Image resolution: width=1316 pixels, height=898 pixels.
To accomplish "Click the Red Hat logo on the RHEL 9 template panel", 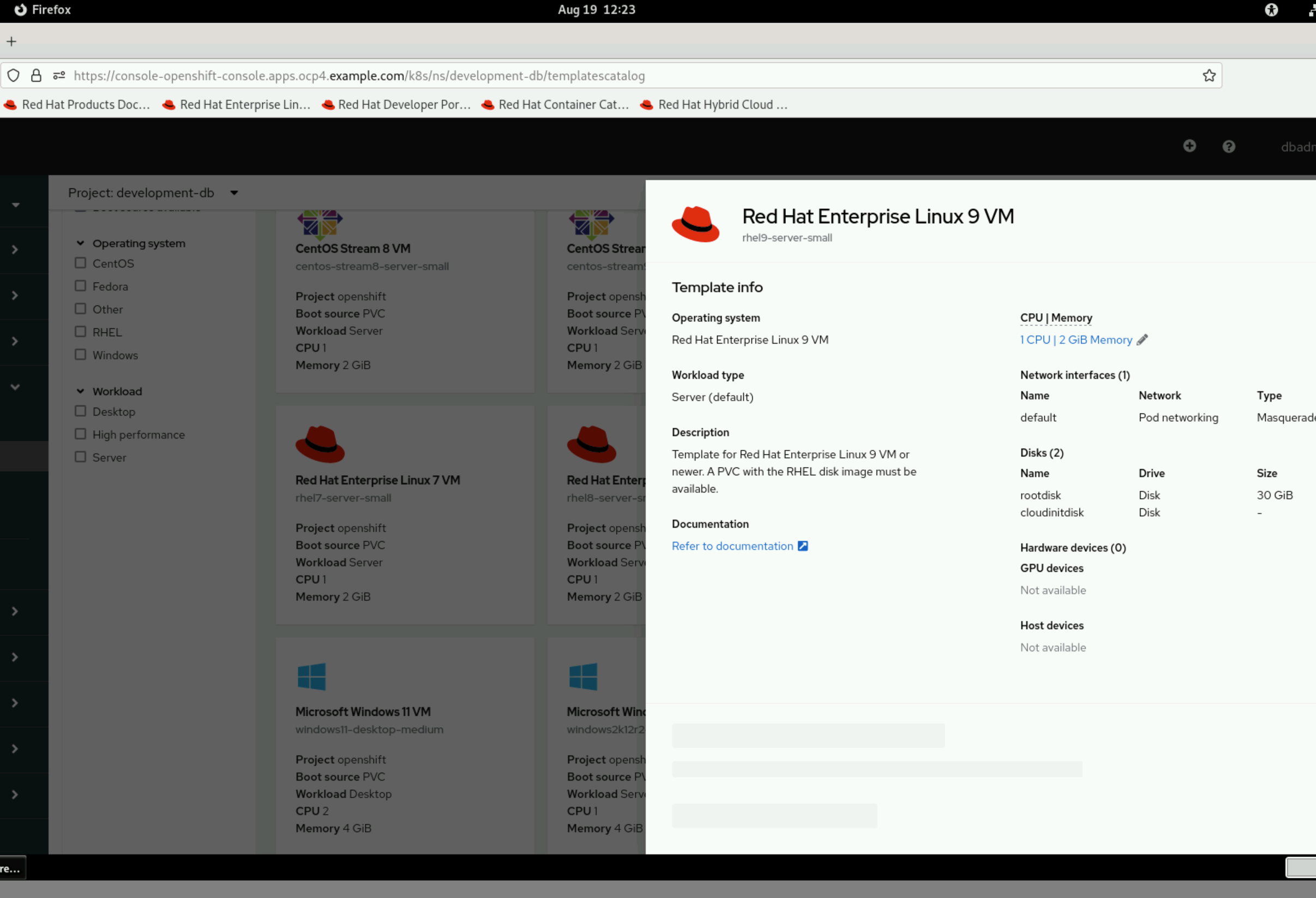I will coord(695,224).
